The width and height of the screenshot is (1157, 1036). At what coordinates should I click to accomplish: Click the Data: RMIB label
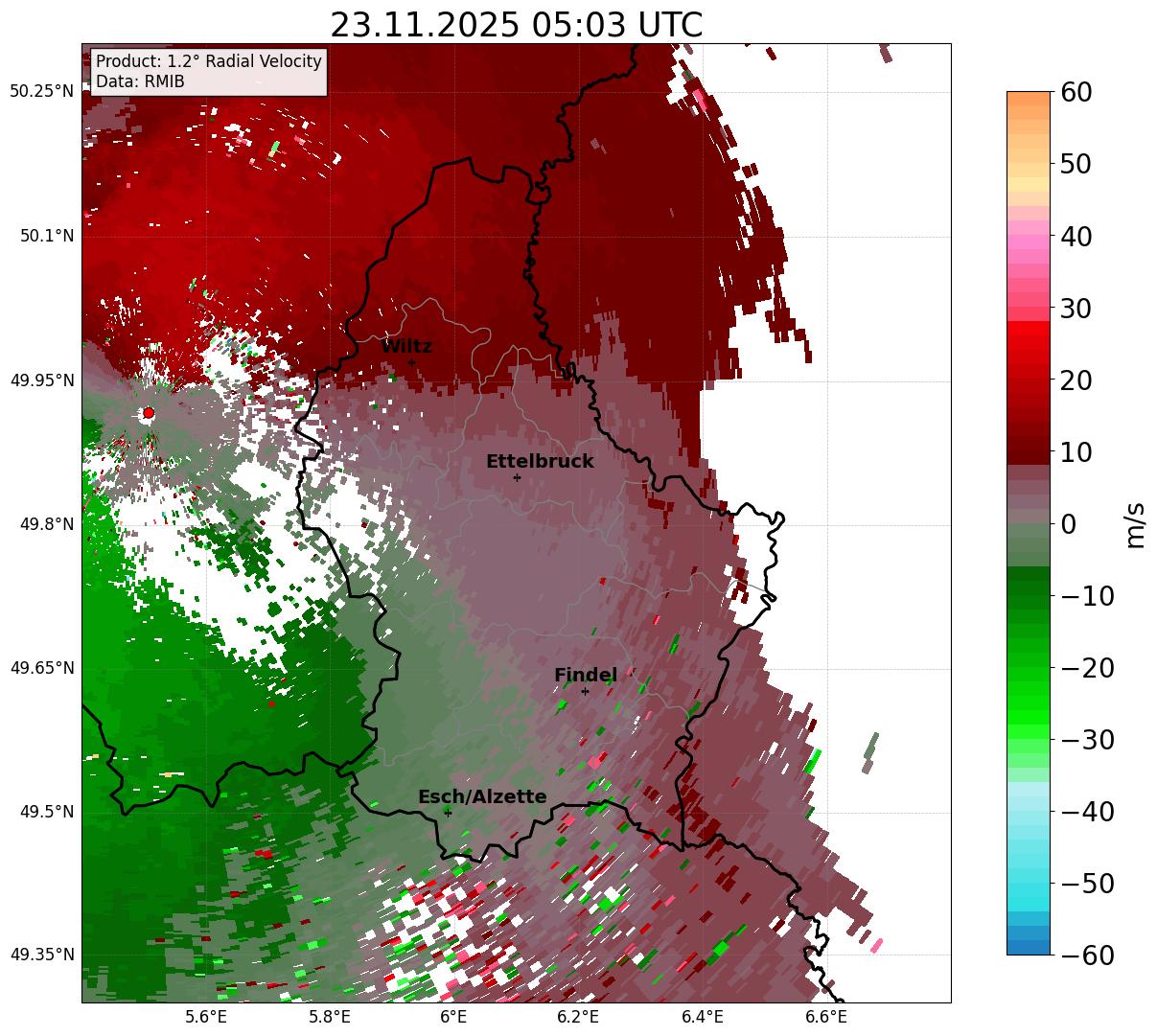140,81
